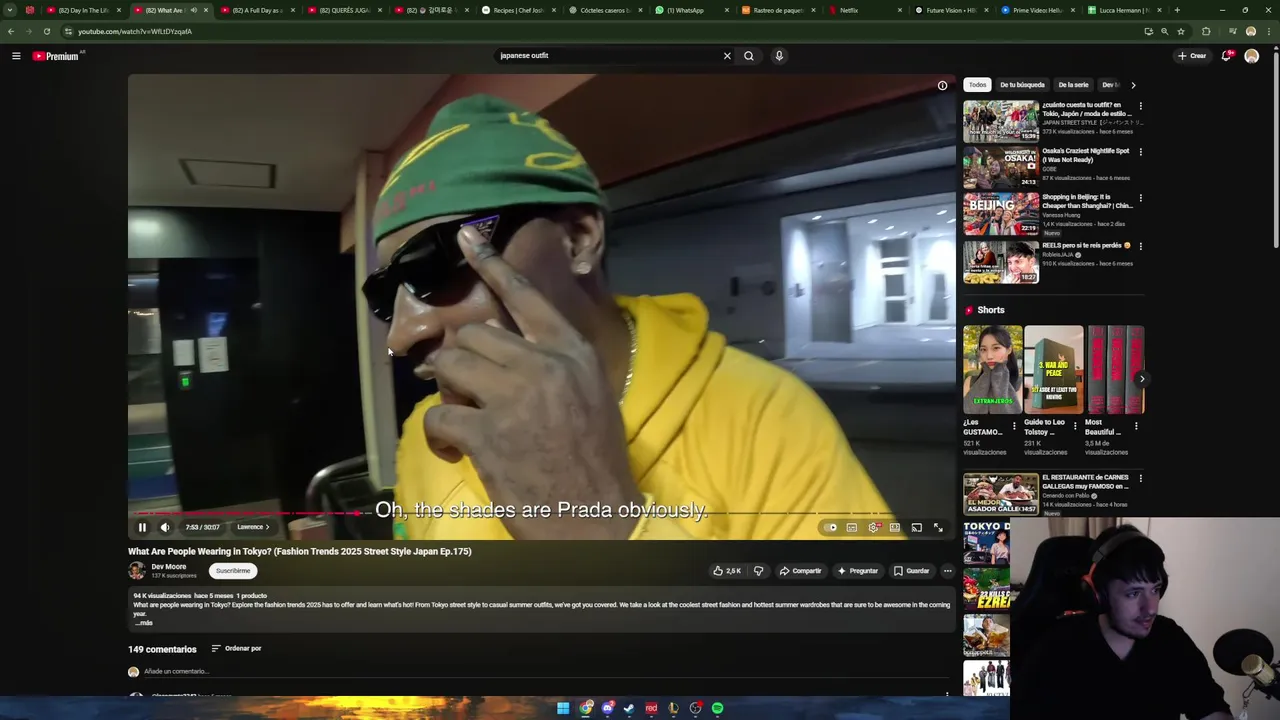Open Steam from the taskbar

(629, 708)
